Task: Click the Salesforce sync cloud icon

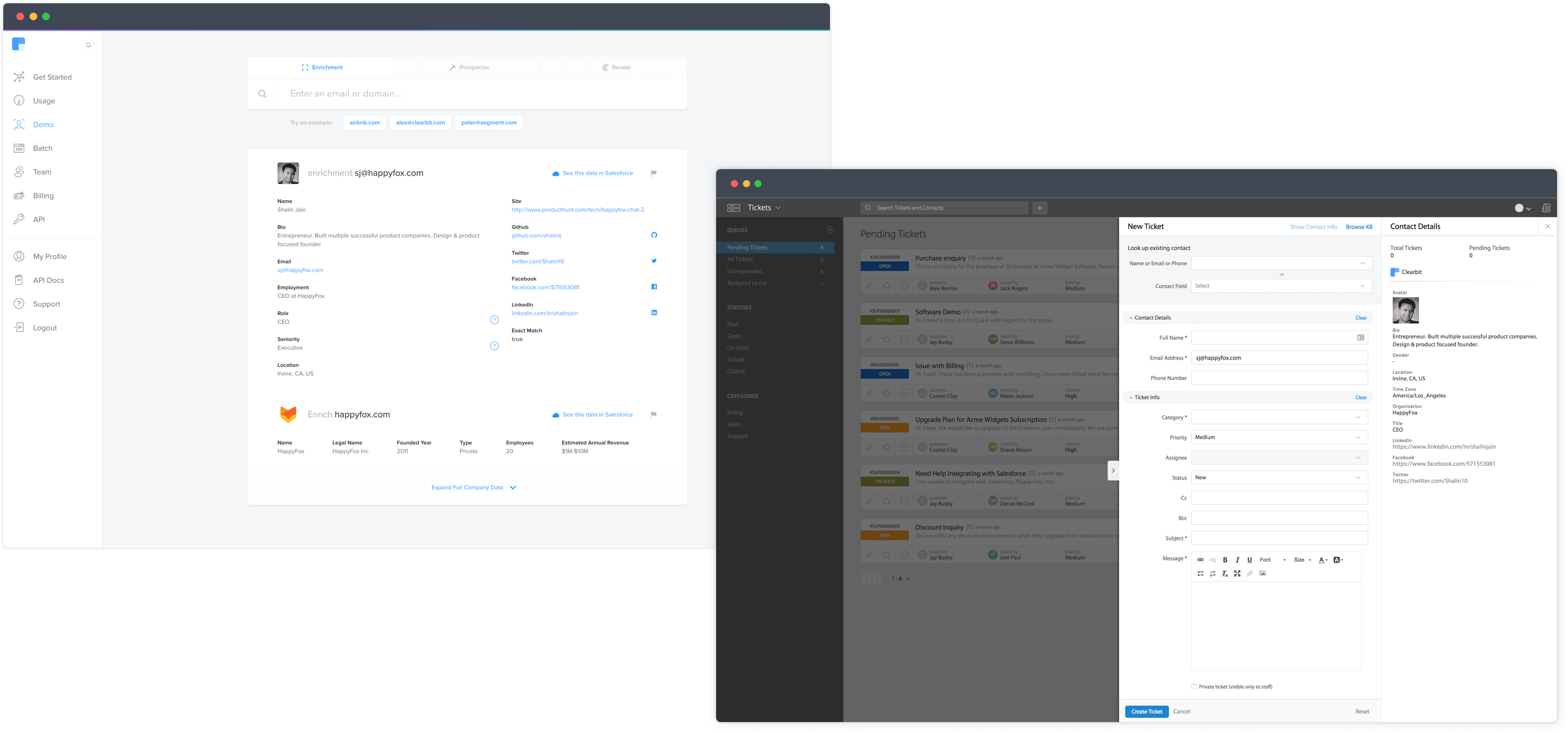Action: click(x=555, y=173)
